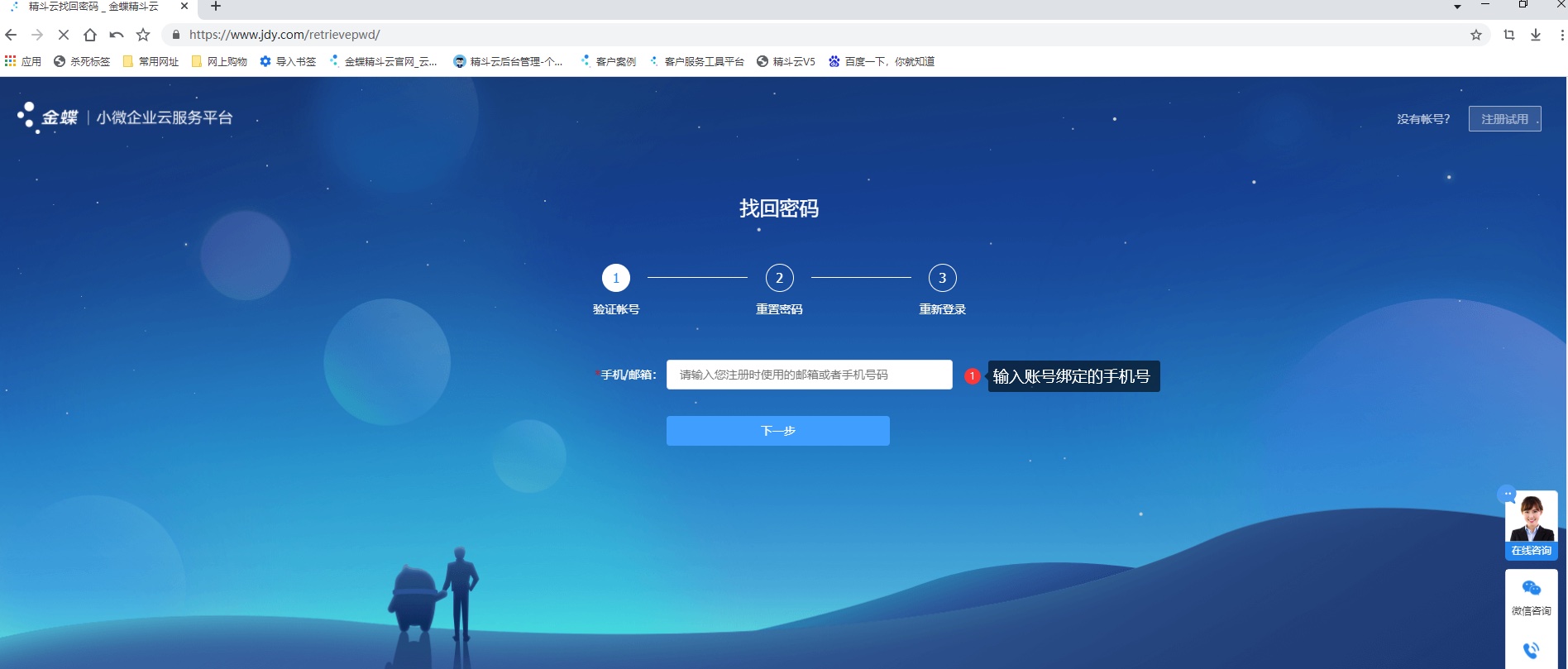Viewport: 1568px width, 669px height.
Task: Click the 没有帐号? text
Action: pyautogui.click(x=1423, y=119)
